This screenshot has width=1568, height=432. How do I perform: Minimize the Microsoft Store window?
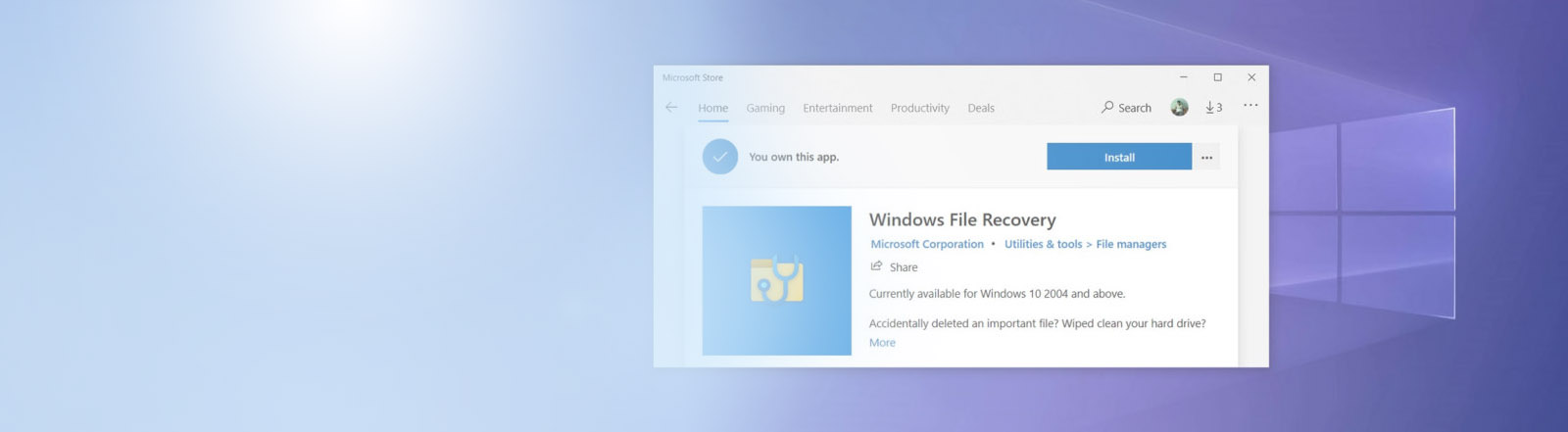click(1183, 77)
